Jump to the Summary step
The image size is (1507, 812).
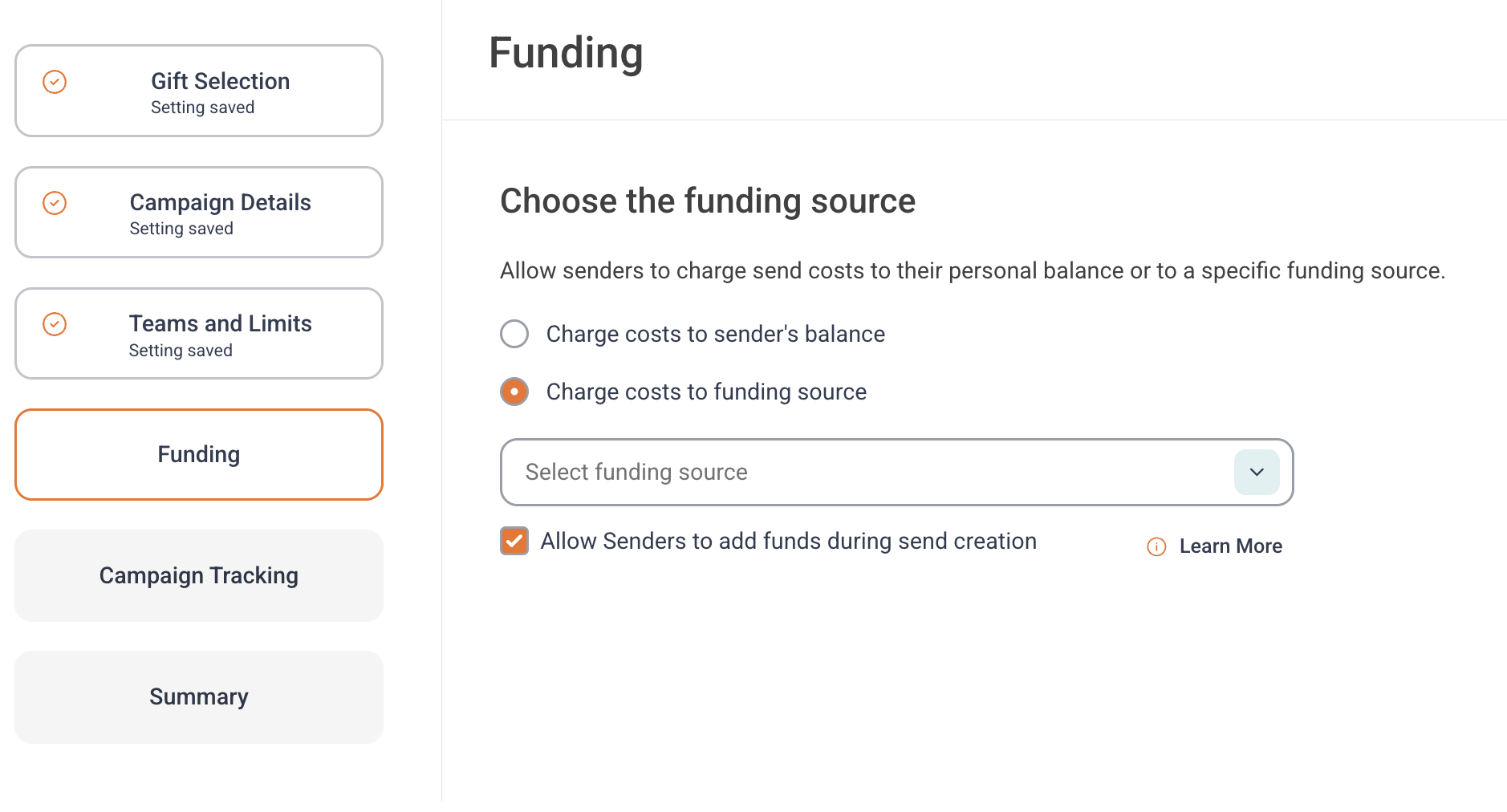199,696
